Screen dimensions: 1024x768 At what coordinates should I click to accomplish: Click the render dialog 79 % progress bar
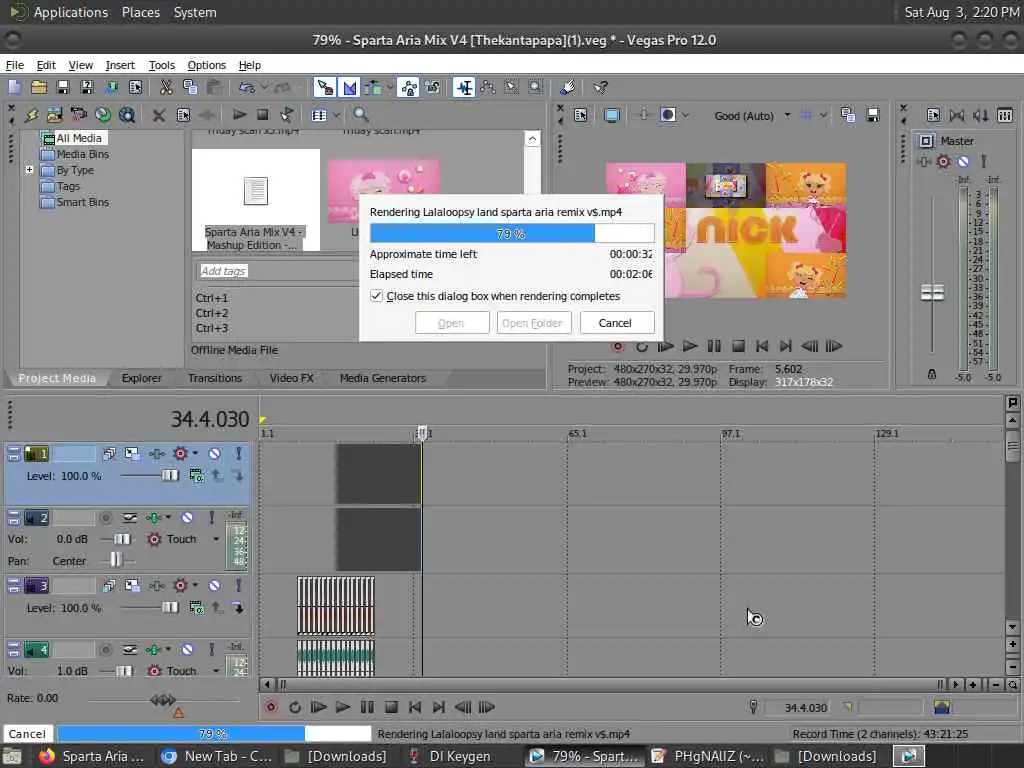[x=512, y=233]
